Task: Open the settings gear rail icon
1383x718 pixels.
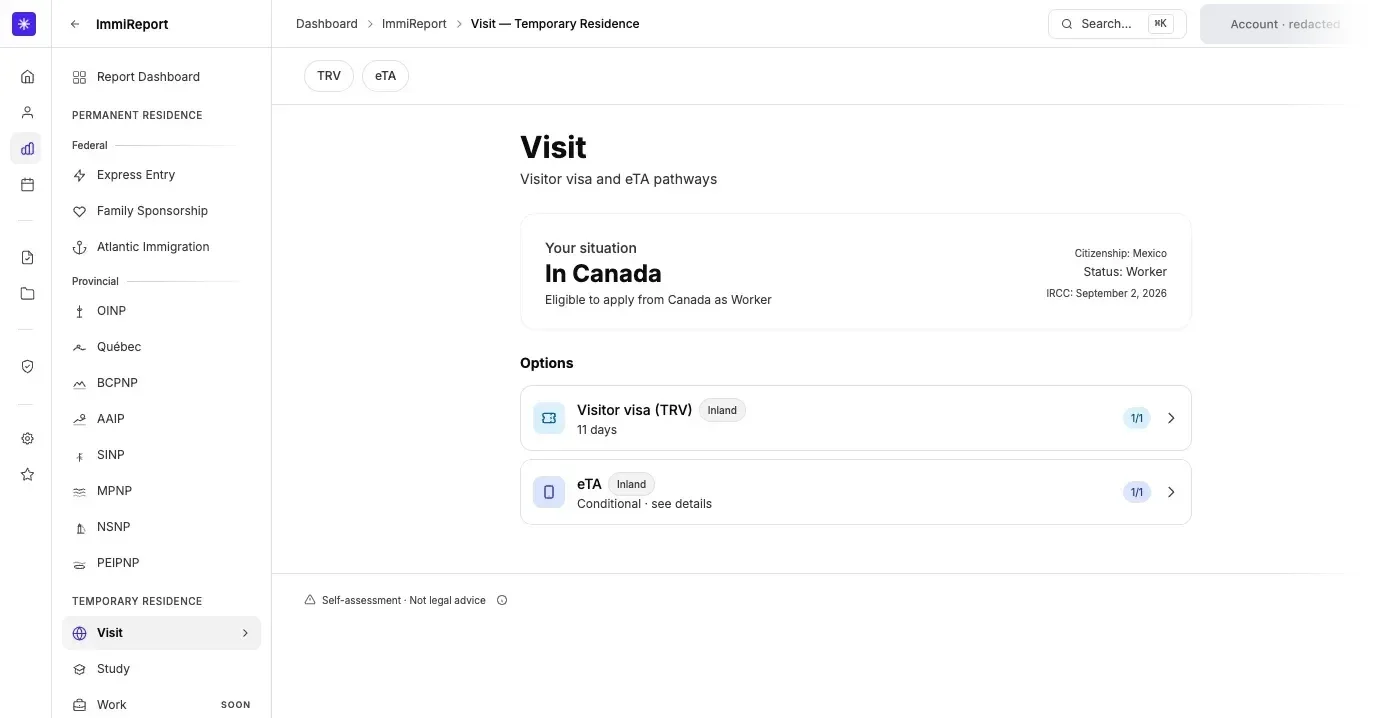Action: [27, 439]
